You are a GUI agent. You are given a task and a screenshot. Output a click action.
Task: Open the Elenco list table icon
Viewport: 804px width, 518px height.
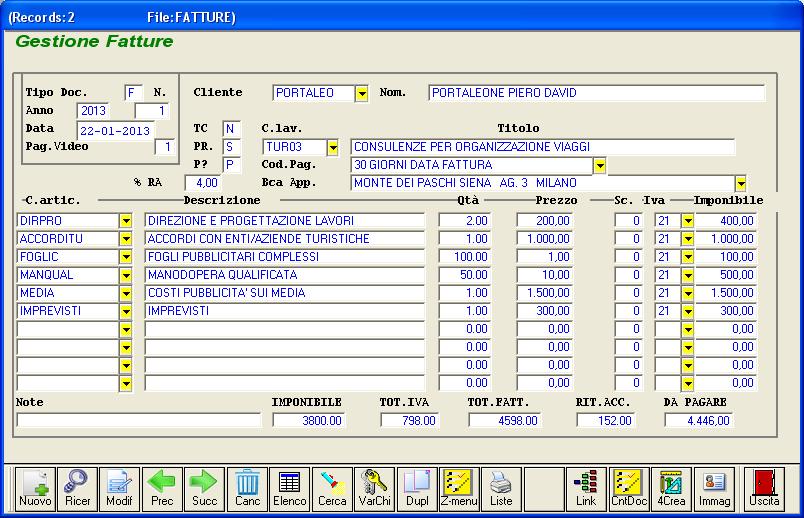290,489
